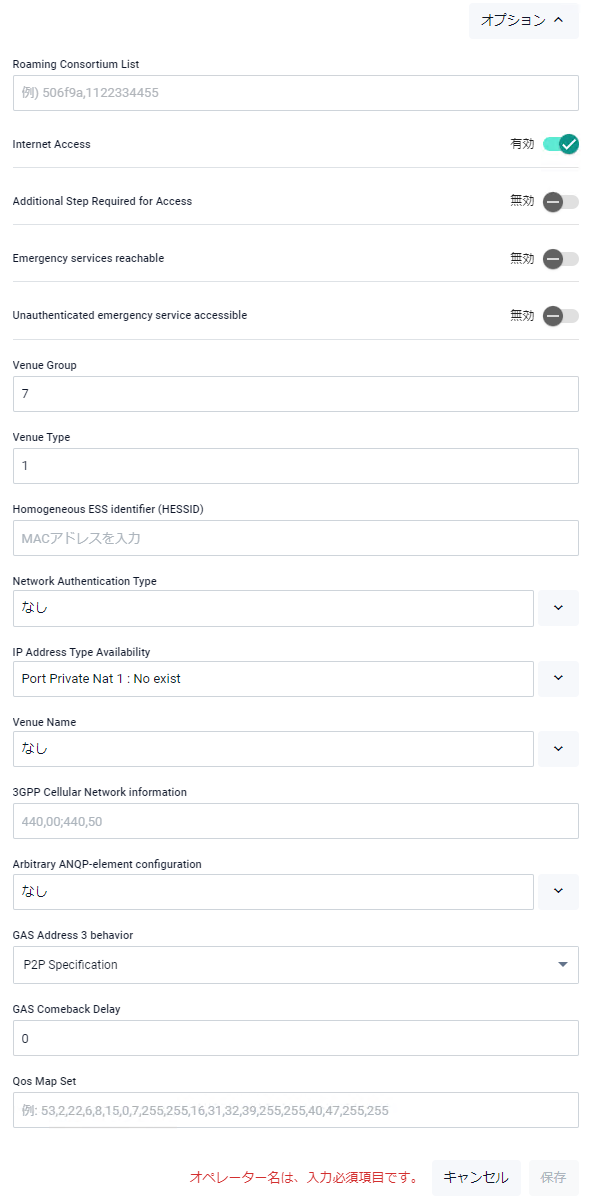Expand Arbitrary ANQP-element configuration chevron

click(x=558, y=891)
